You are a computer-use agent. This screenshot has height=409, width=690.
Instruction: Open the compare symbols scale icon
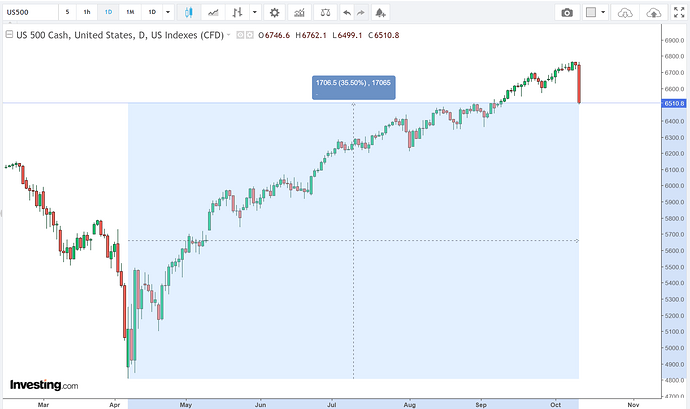click(325, 12)
